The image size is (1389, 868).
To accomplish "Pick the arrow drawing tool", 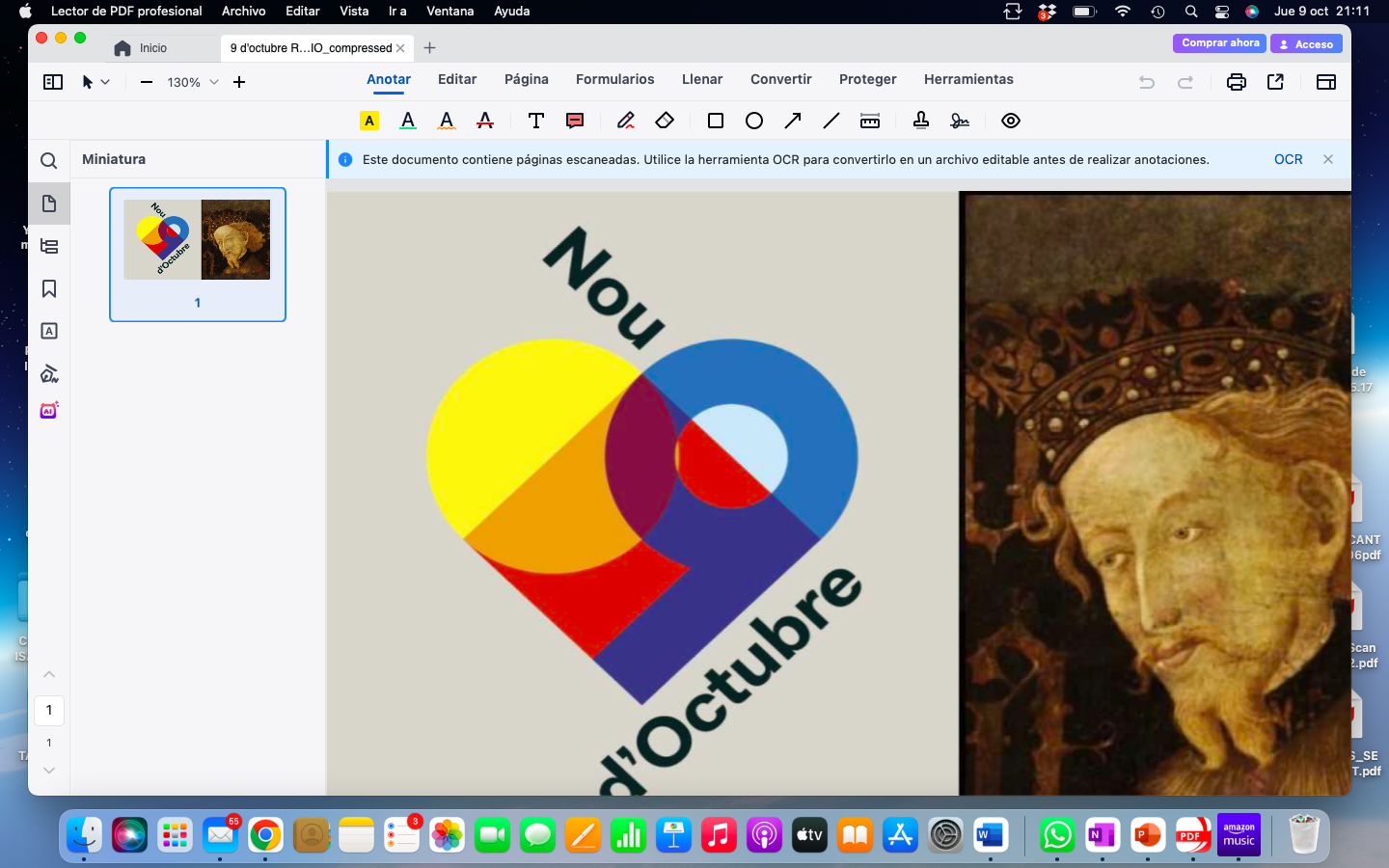I will coord(793,121).
